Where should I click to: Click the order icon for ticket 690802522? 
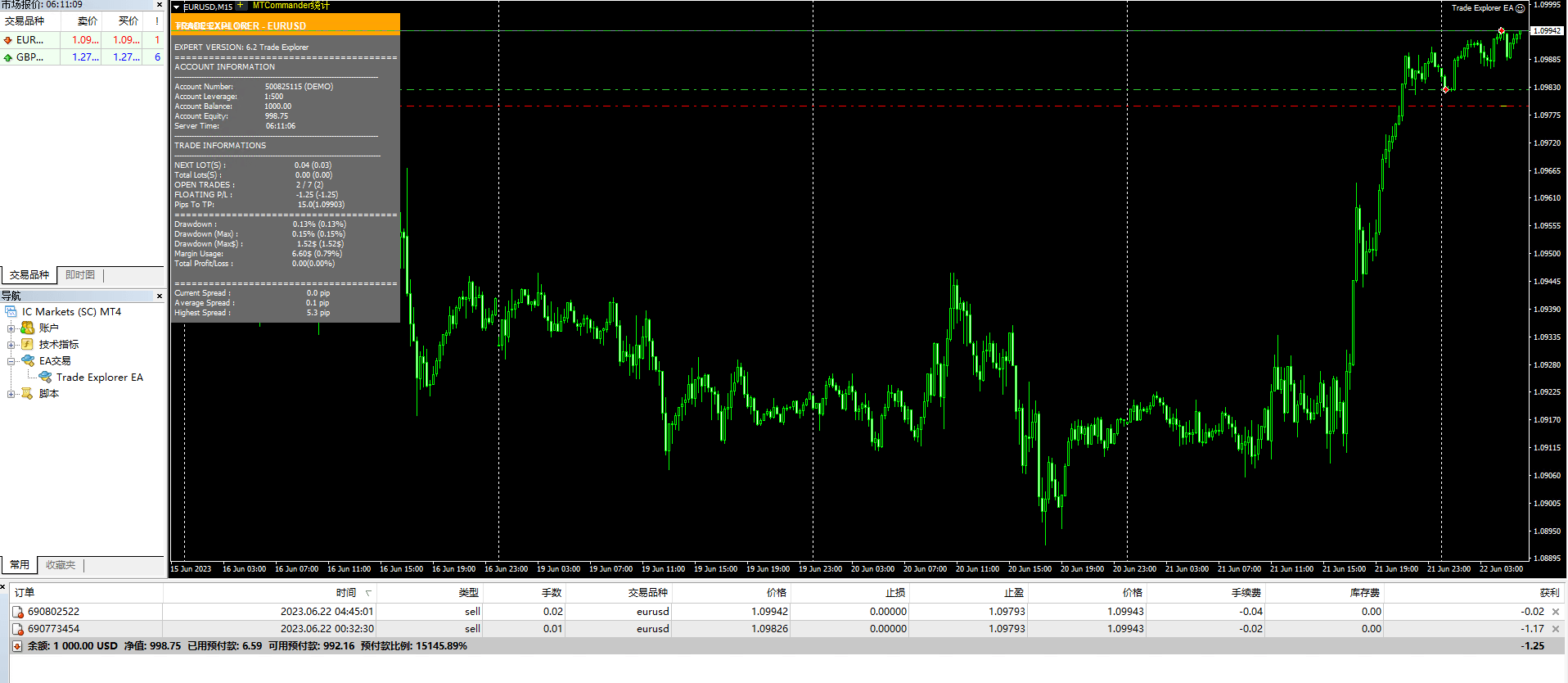click(18, 612)
